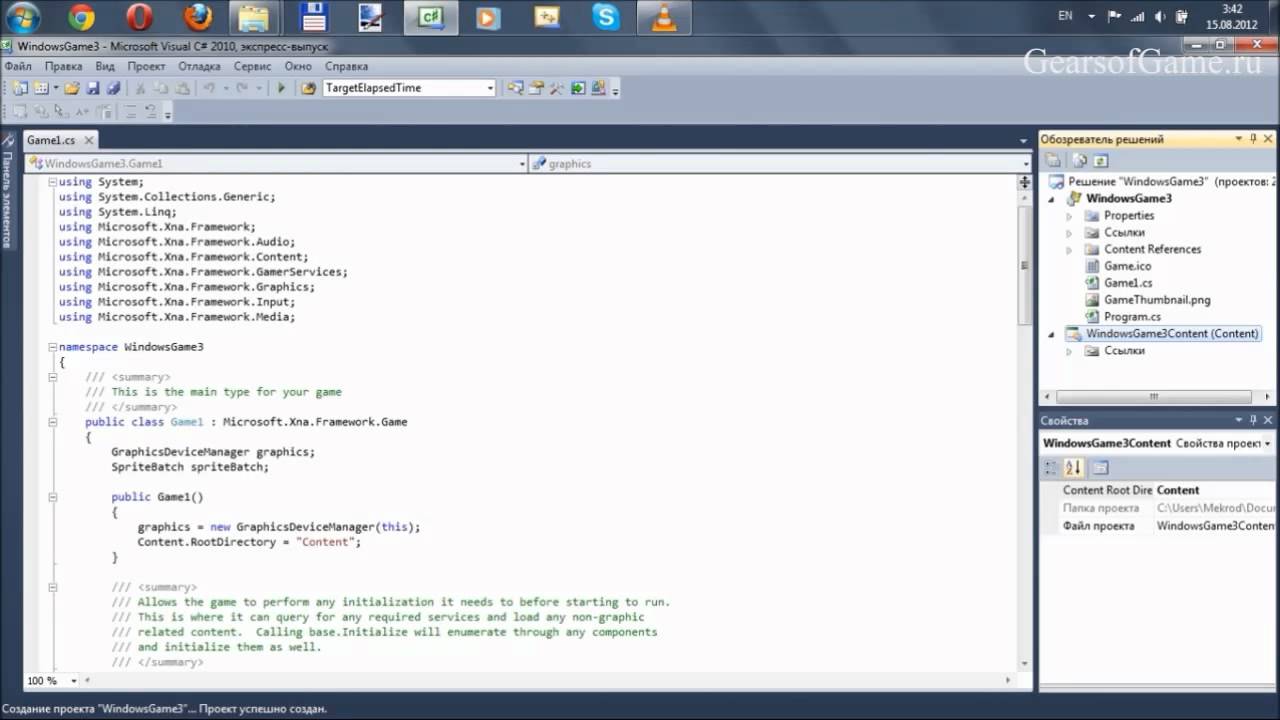Click Properties icon in Solution Explorer toolbar
This screenshot has width=1280, height=720.
pos(1053,160)
